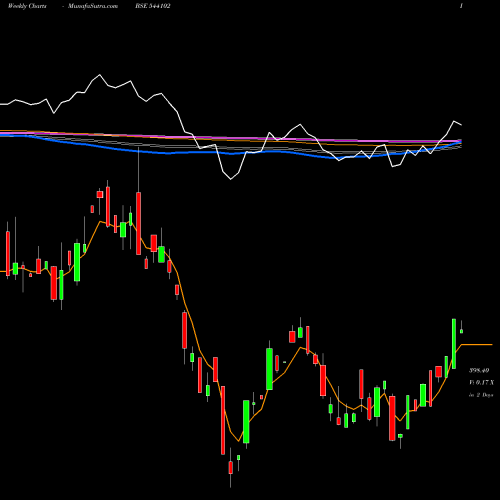Viewport: 500px width, 500px height.
Task: Click the 'in 2 Days' label
Action: (x=481, y=395)
